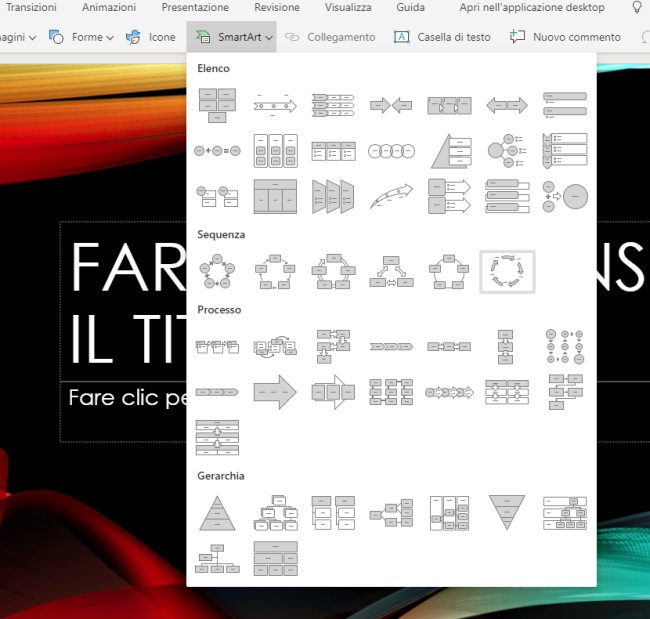Open the Immagini dropdown arrow
The height and width of the screenshot is (619, 650).
click(32, 38)
